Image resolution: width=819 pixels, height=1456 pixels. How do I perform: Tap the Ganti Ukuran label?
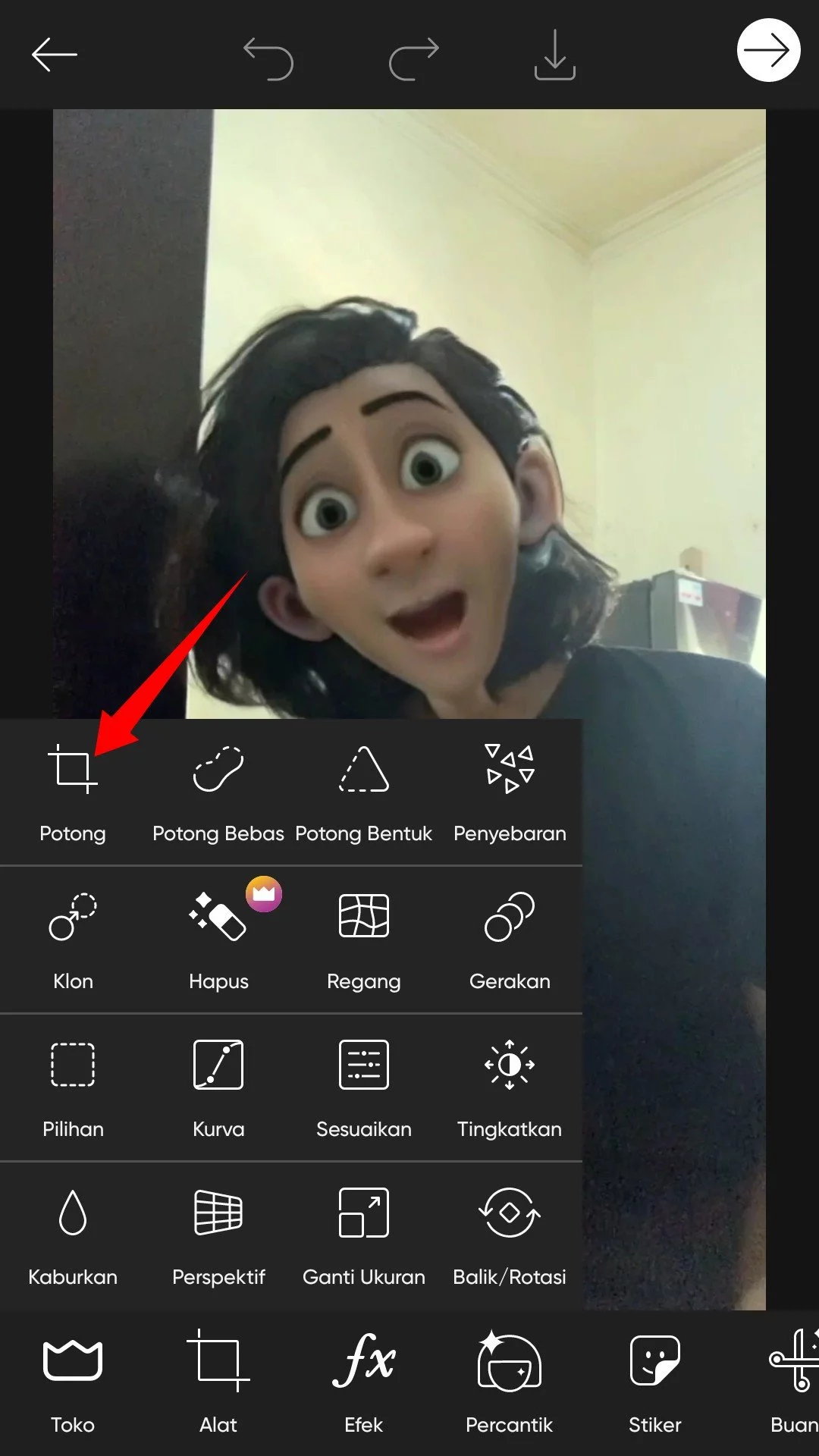point(364,1277)
